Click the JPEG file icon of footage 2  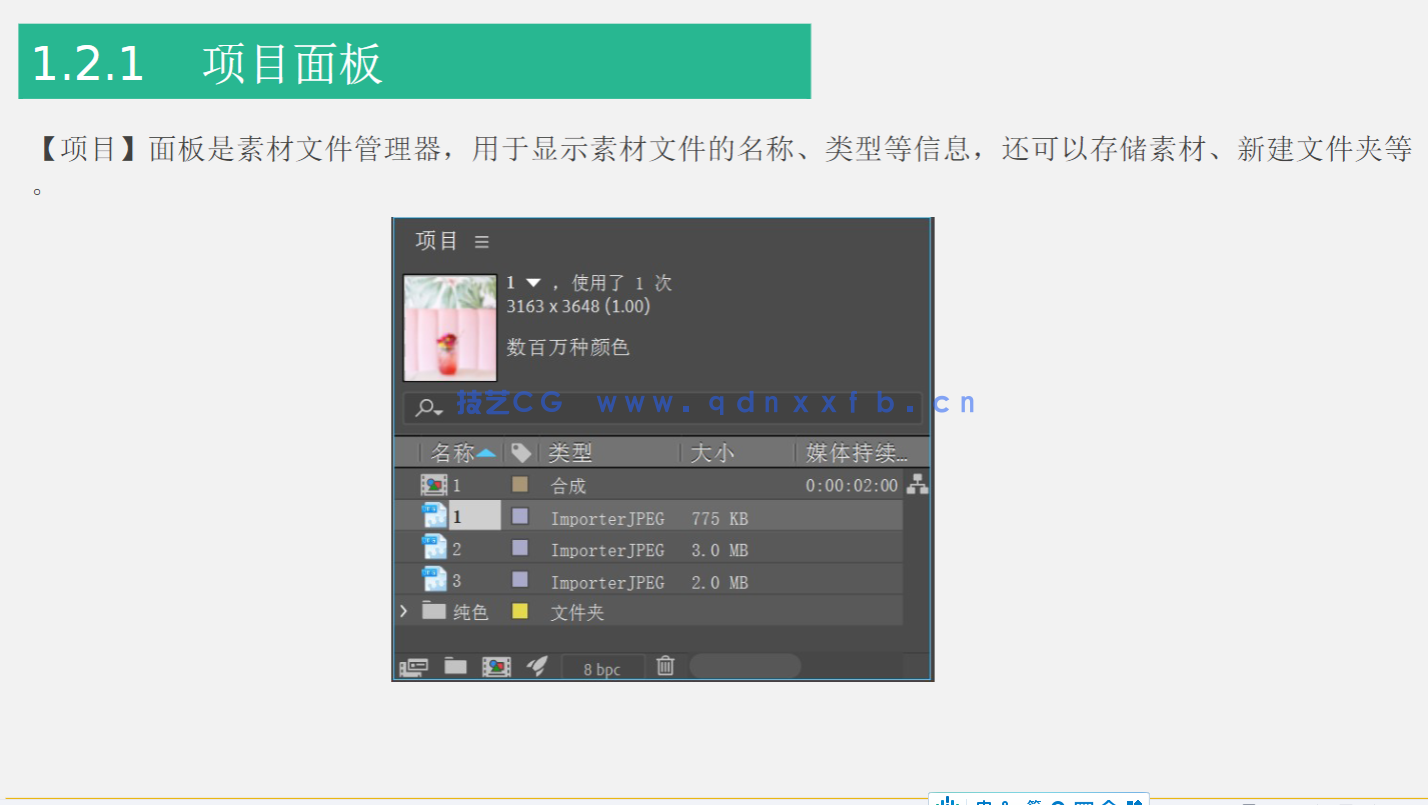(x=434, y=548)
